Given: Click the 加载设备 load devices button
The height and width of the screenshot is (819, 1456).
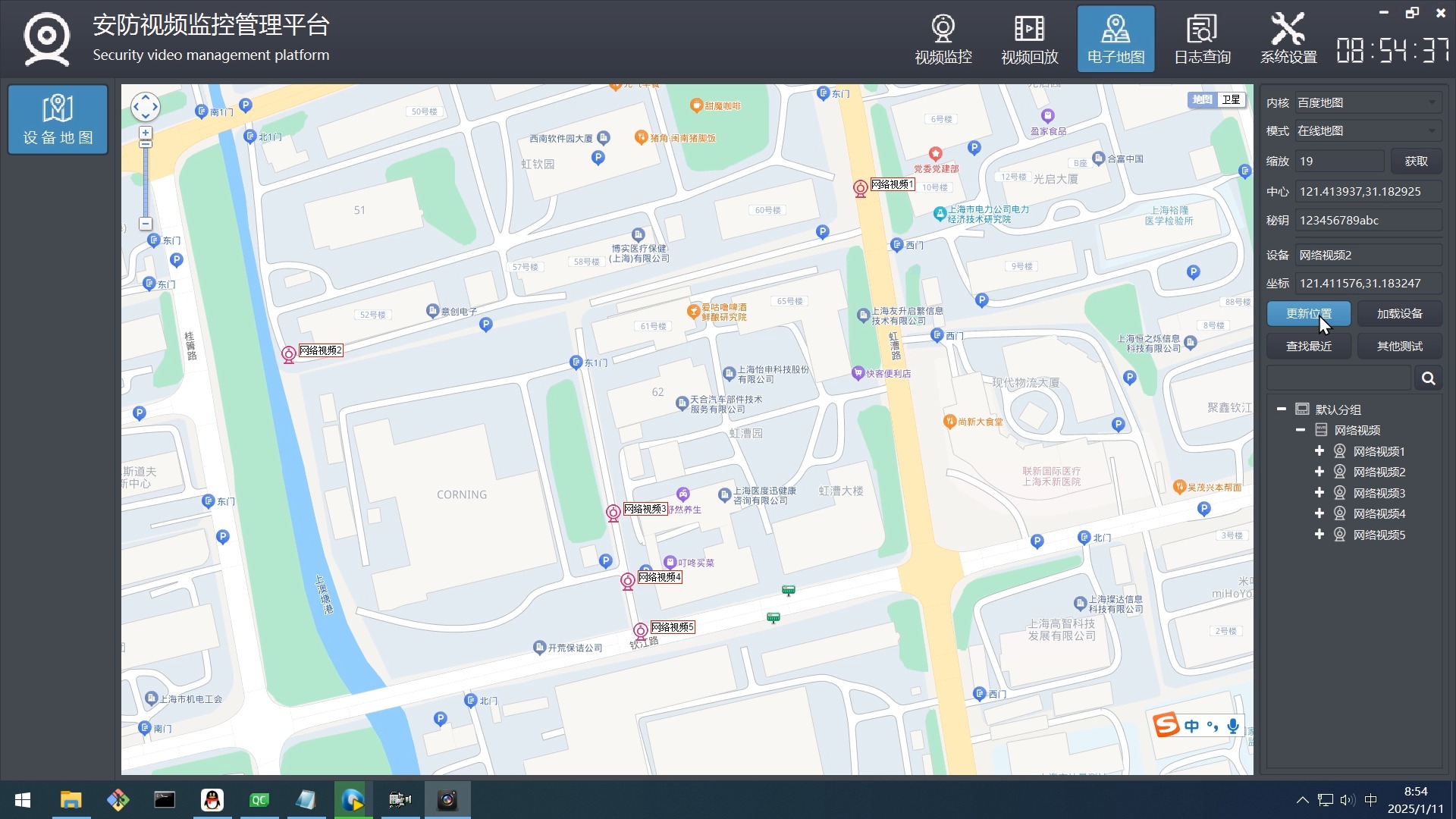Looking at the screenshot, I should [1399, 313].
